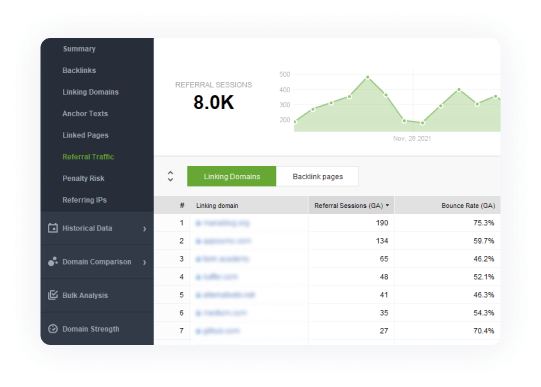Click the Bulk Analysis checklist icon
The width and height of the screenshot is (541, 387).
[53, 295]
